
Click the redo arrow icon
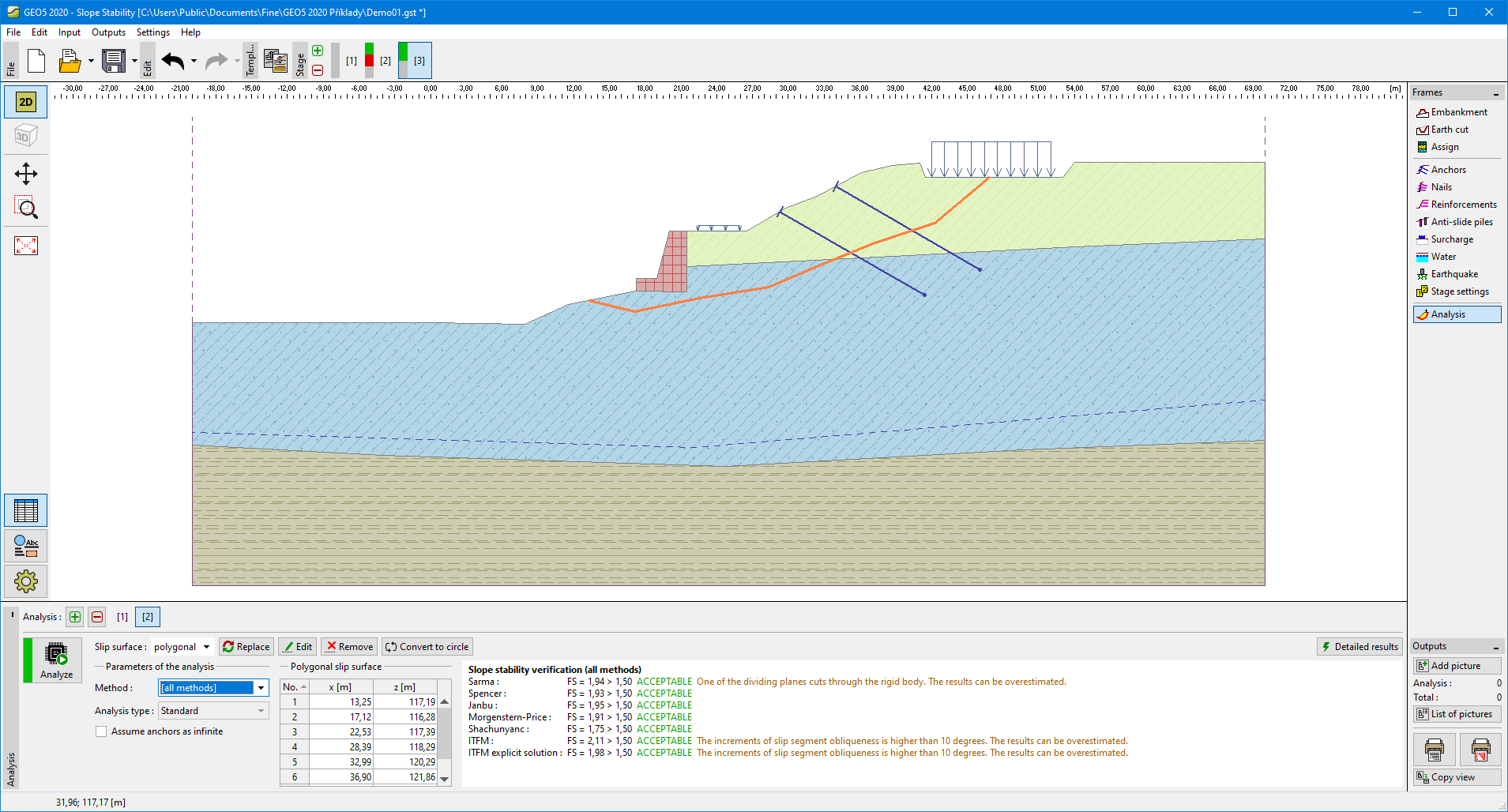pos(216,60)
